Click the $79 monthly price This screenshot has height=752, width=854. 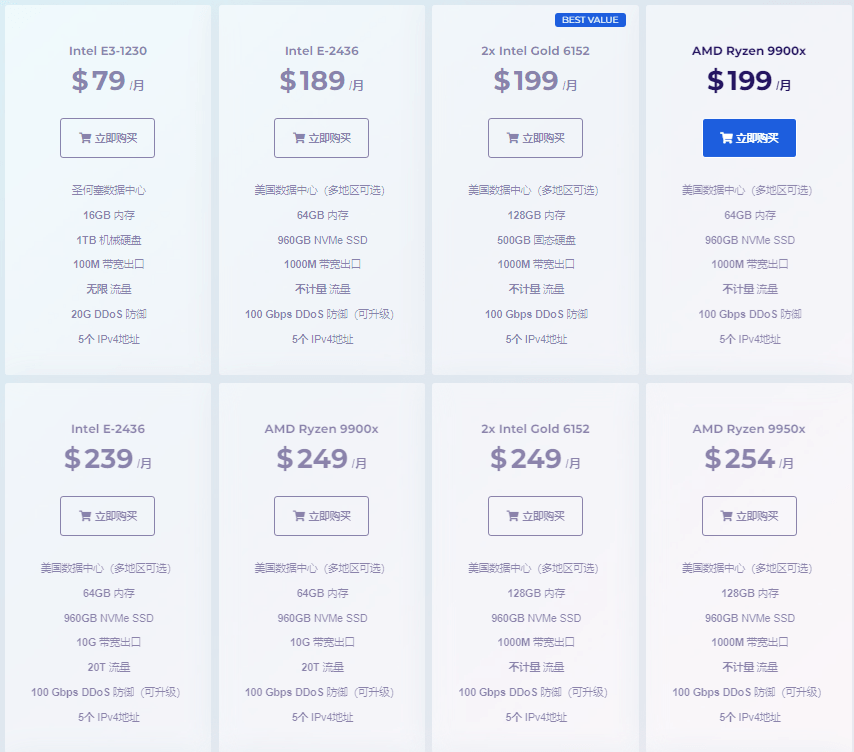coord(108,81)
